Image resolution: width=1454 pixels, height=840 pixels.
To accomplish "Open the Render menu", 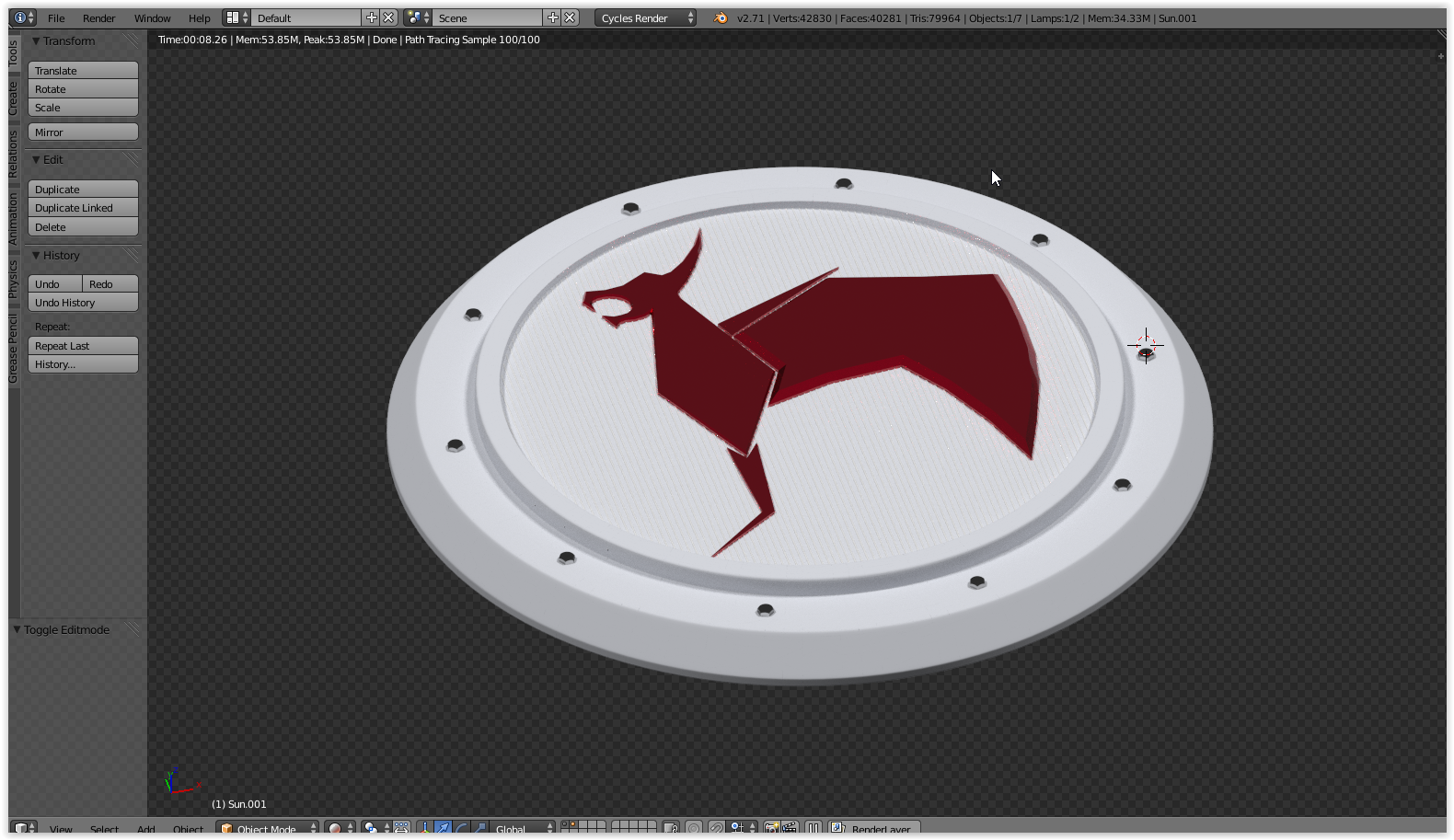I will 98,17.
